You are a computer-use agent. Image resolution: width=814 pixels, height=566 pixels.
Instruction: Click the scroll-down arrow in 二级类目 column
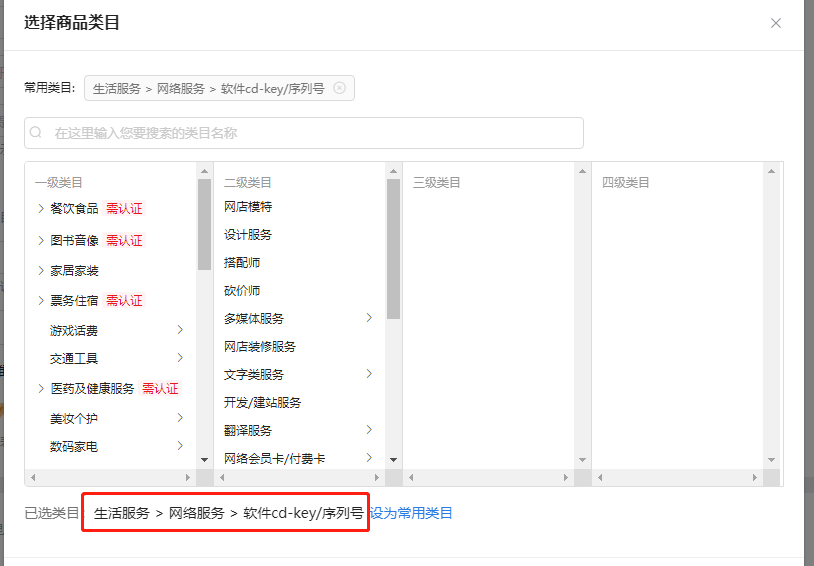393,459
